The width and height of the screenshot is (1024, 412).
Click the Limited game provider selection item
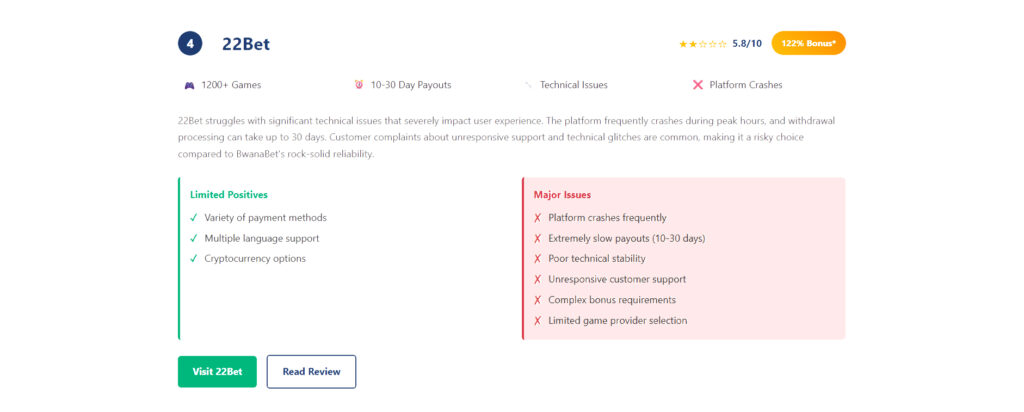(617, 321)
